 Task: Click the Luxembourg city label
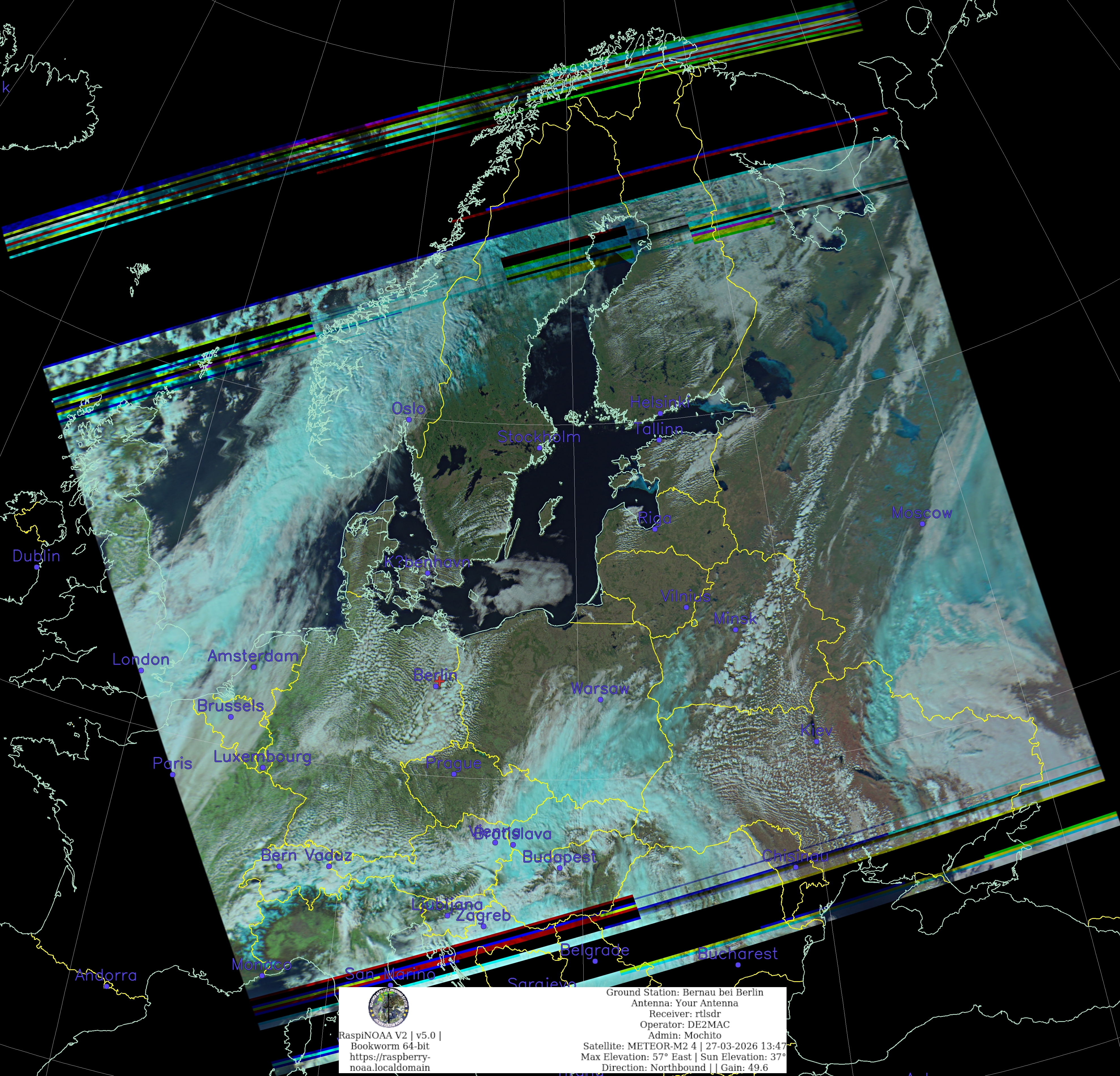click(262, 757)
